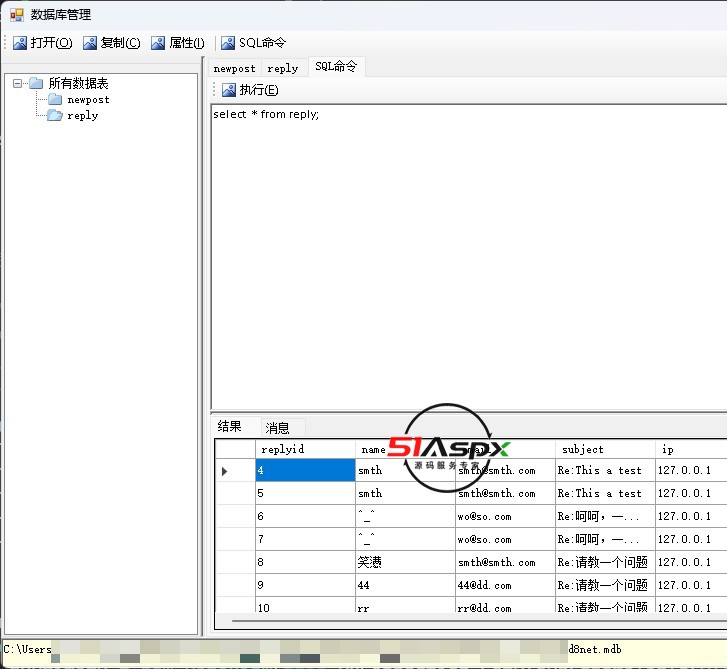Select subject Re:请教一个问题 in row 8
Image resolution: width=727 pixels, height=669 pixels.
click(x=605, y=562)
